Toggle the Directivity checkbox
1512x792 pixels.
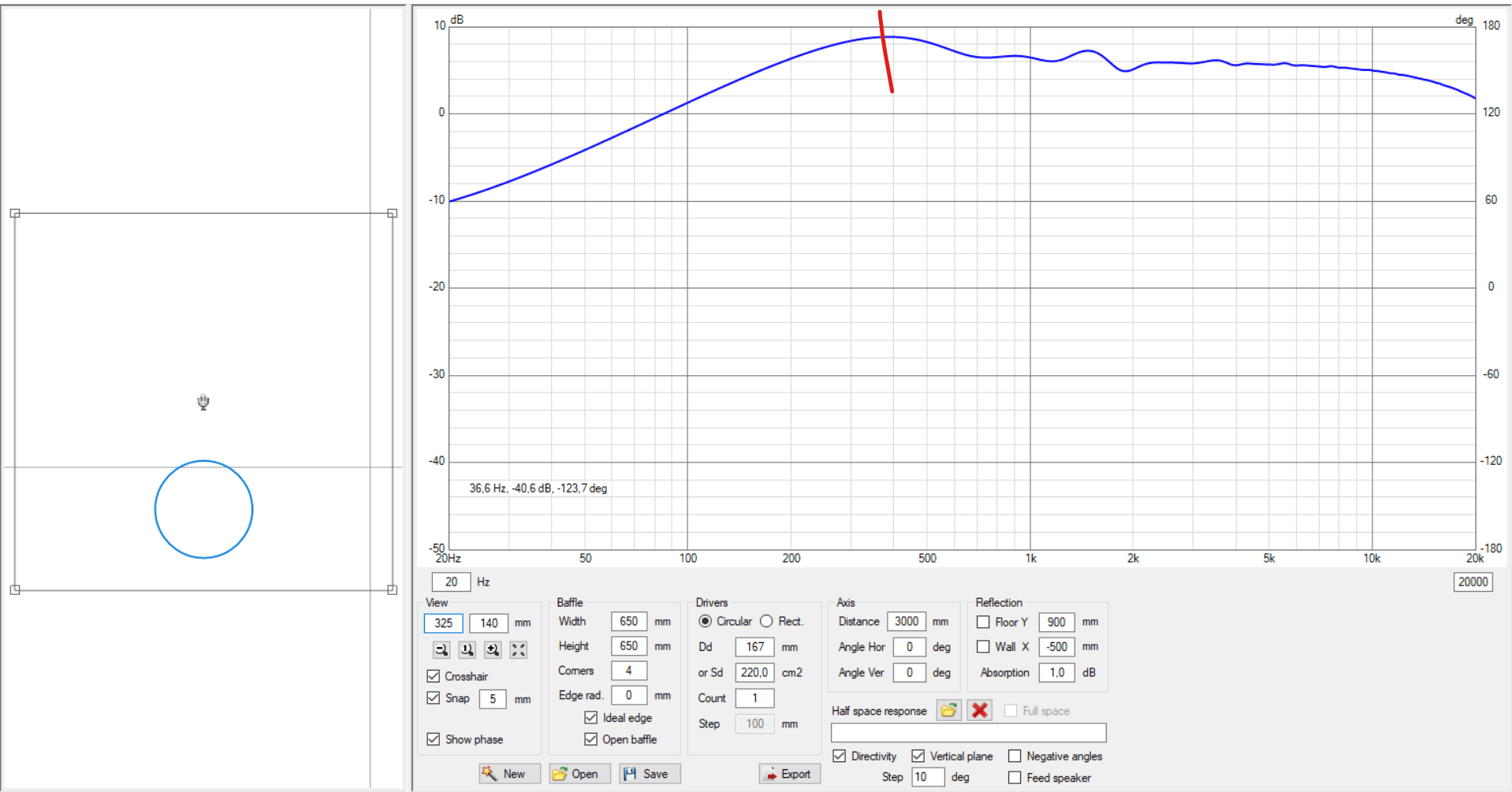[x=840, y=757]
